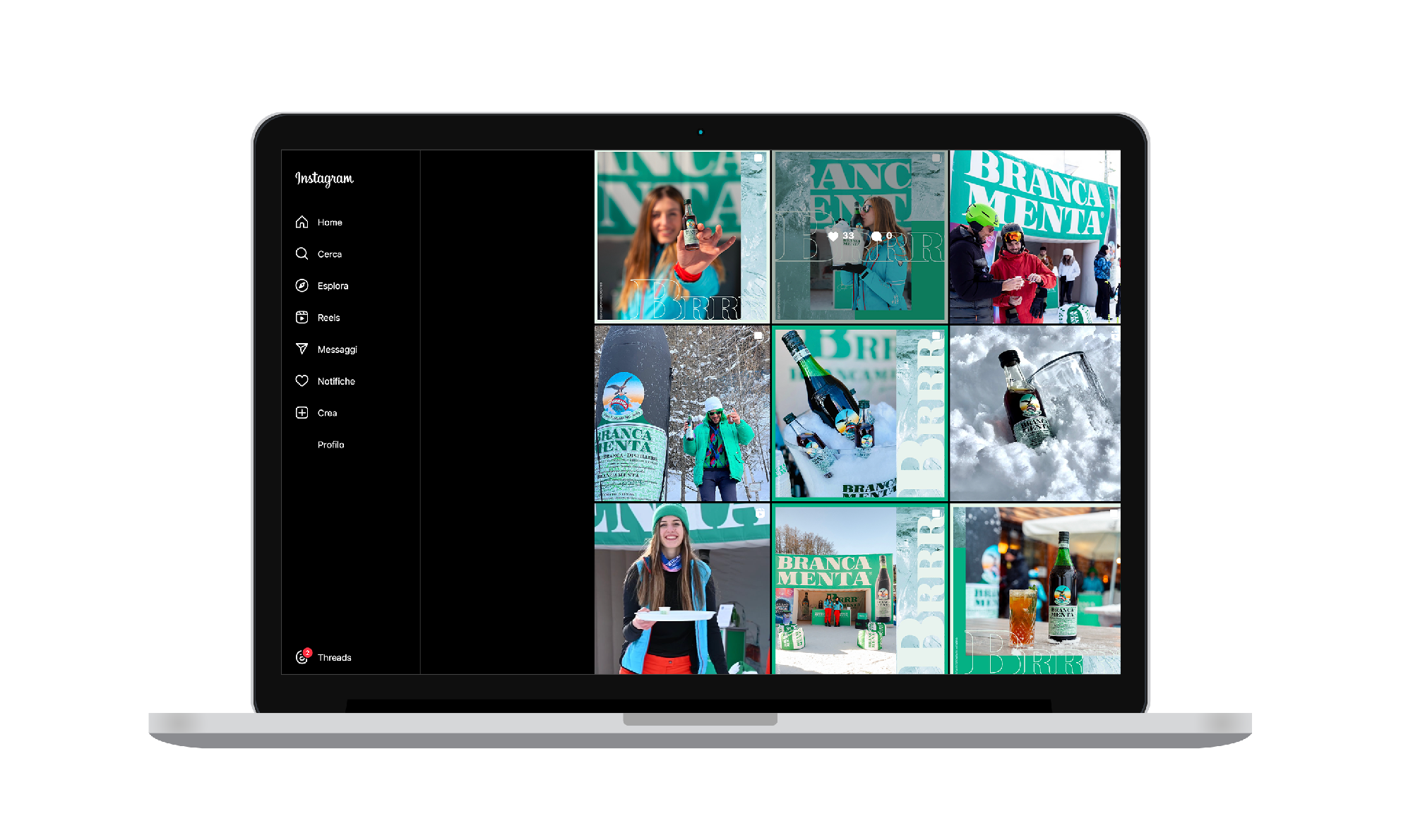
Task: Click the carousel icon on the hovered teal-jacket post
Action: (936, 159)
